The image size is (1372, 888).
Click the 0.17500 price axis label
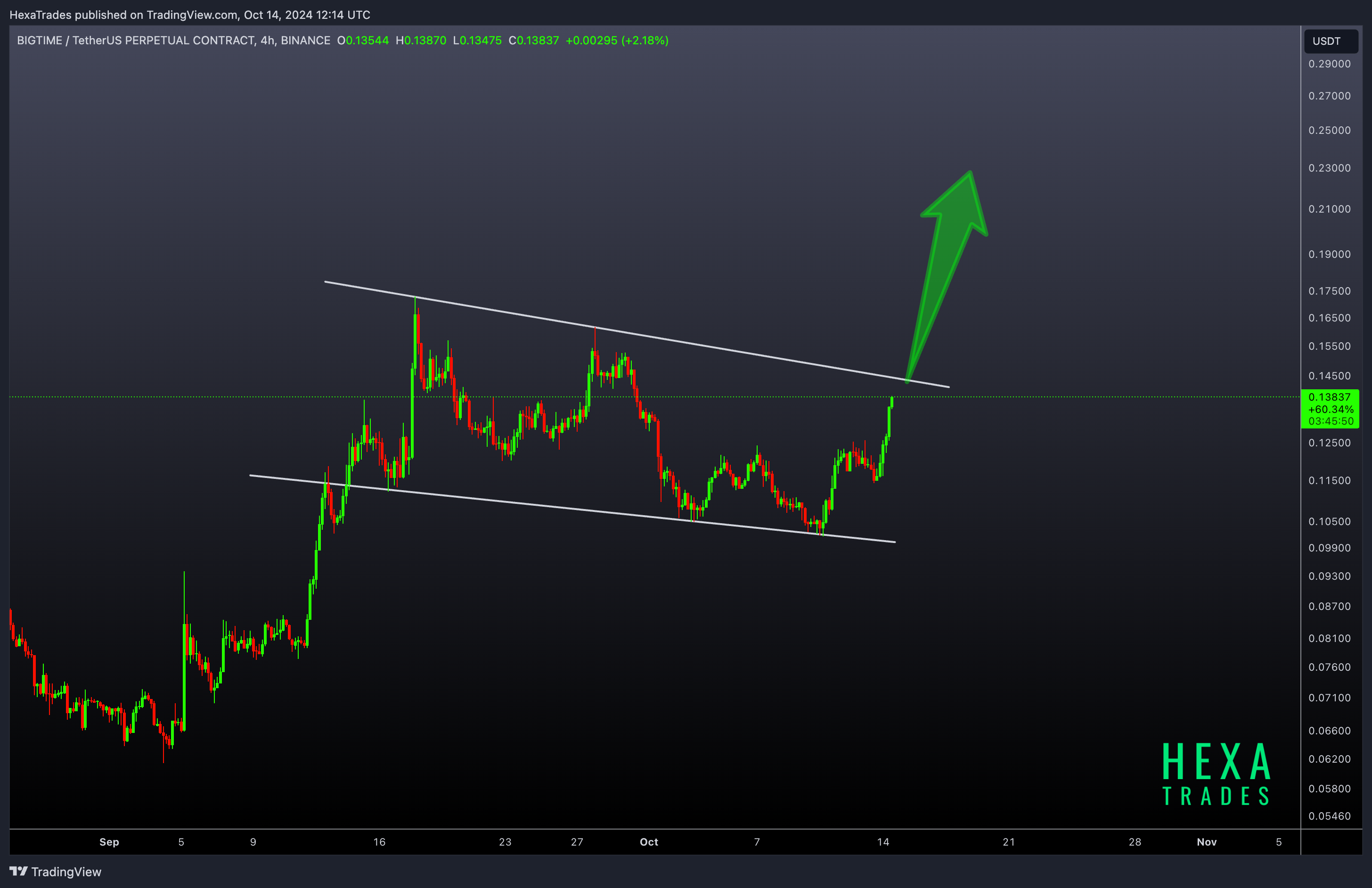tap(1329, 291)
